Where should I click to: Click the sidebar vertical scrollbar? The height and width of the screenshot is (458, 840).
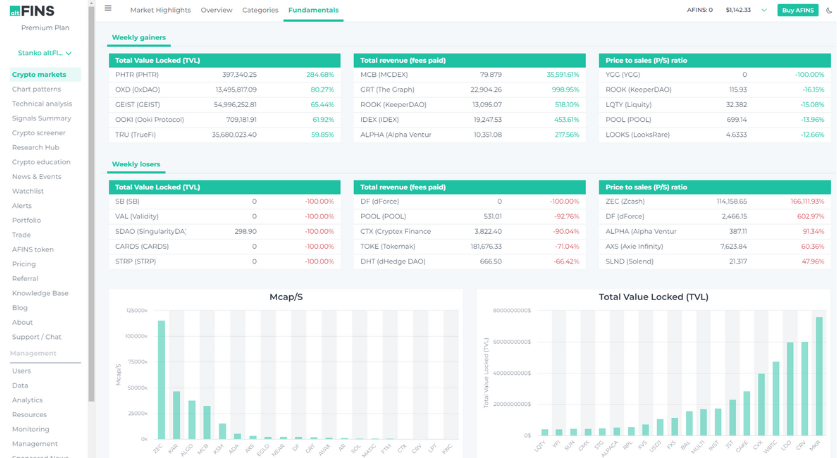tap(92, 204)
